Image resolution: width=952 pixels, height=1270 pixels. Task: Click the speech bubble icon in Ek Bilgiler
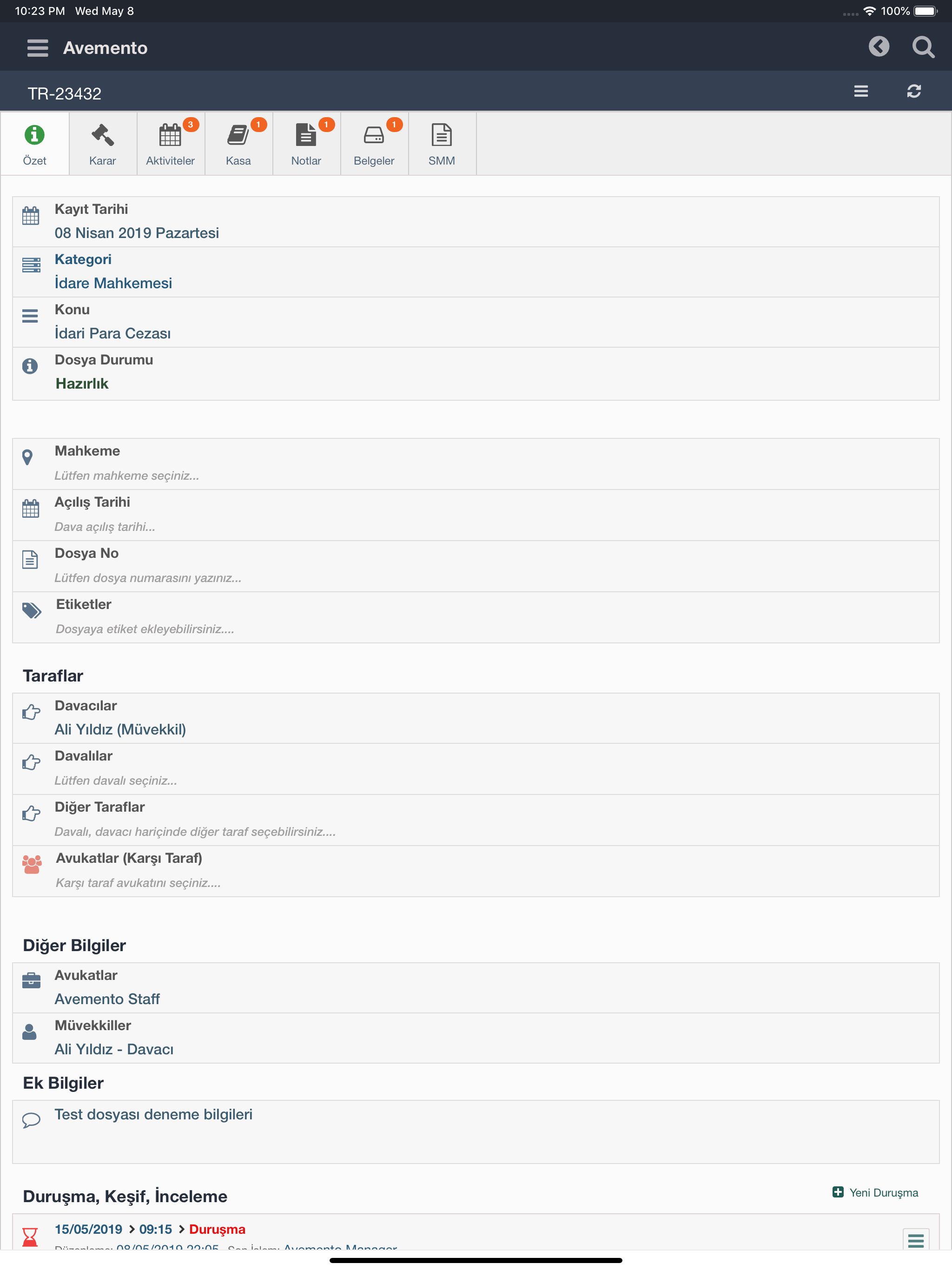31,1119
